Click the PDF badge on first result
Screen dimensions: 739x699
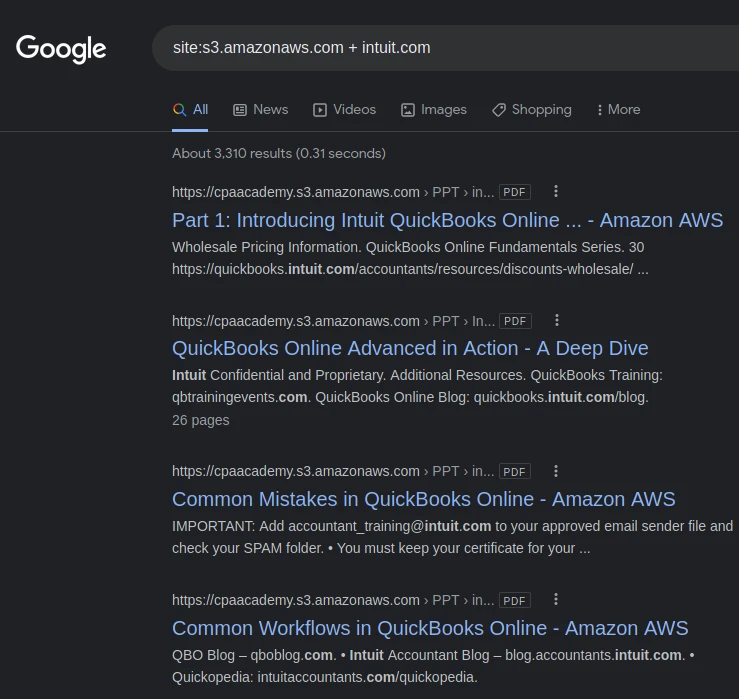515,192
